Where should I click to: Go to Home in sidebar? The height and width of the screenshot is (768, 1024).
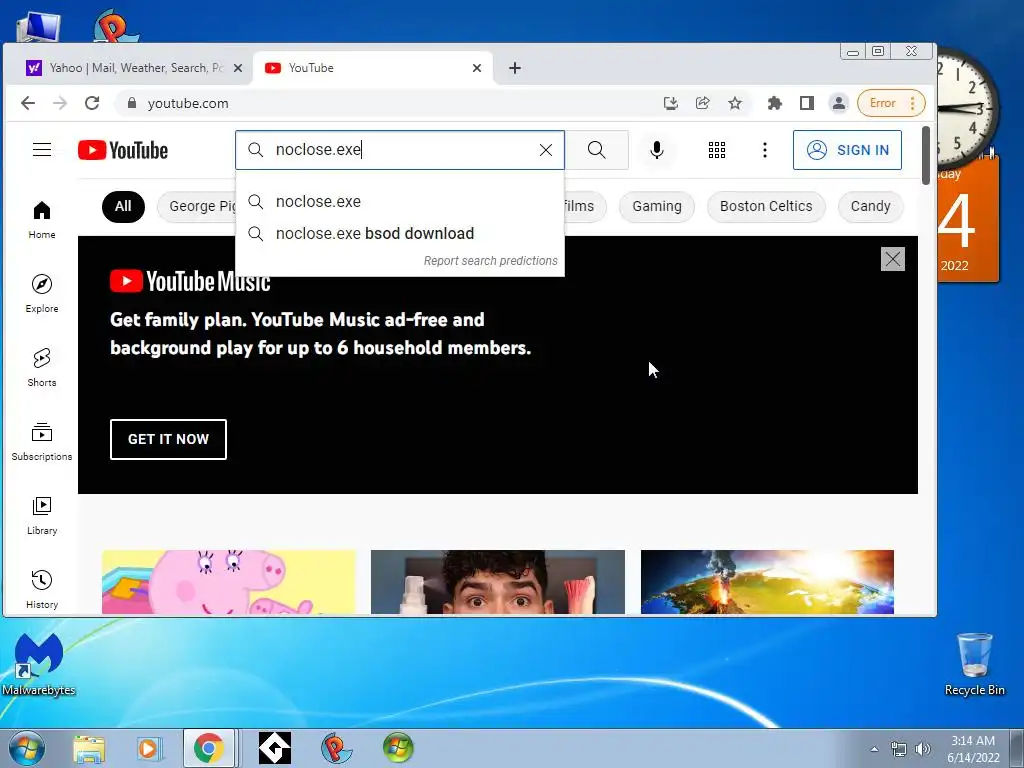(42, 220)
